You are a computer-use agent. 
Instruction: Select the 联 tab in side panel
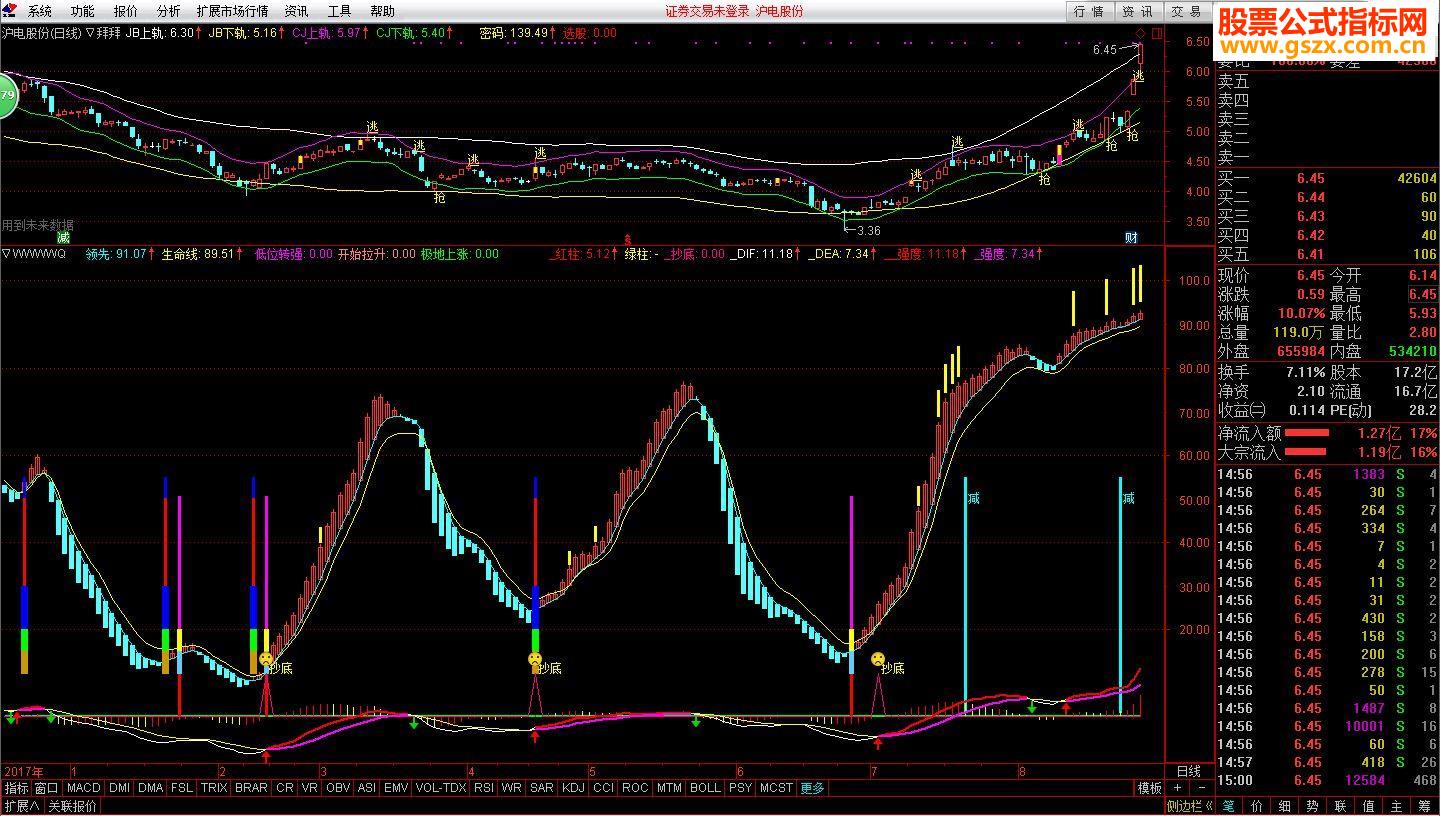(1341, 806)
